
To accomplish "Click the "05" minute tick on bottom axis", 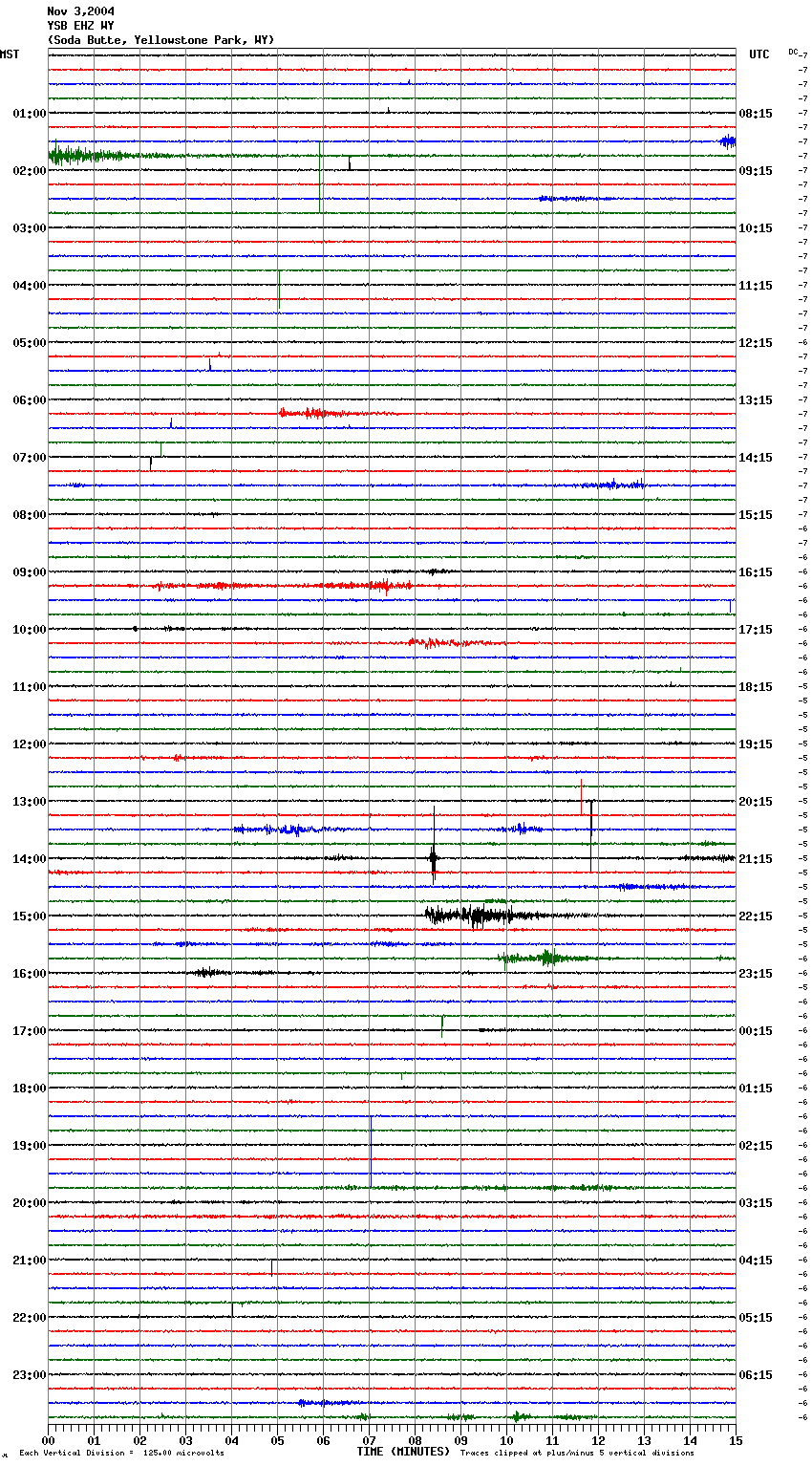I will [x=277, y=1440].
